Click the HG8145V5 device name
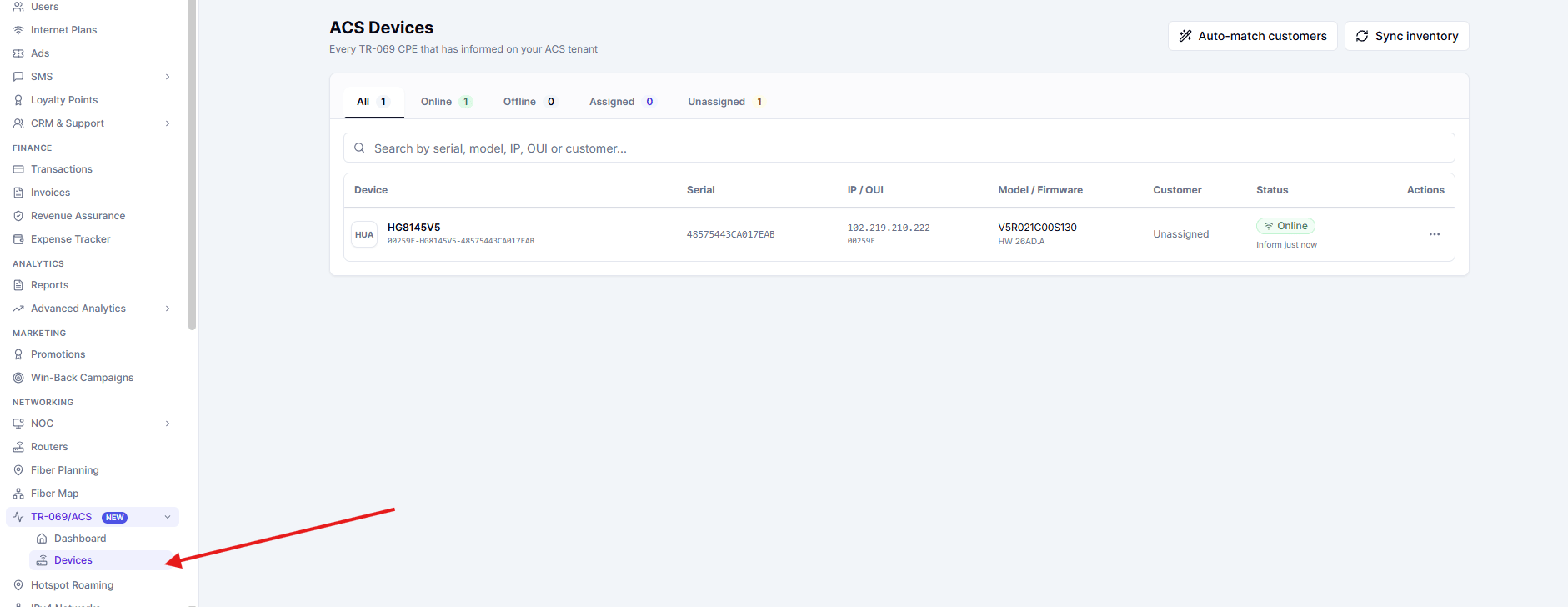Image resolution: width=1568 pixels, height=607 pixels. (x=413, y=228)
